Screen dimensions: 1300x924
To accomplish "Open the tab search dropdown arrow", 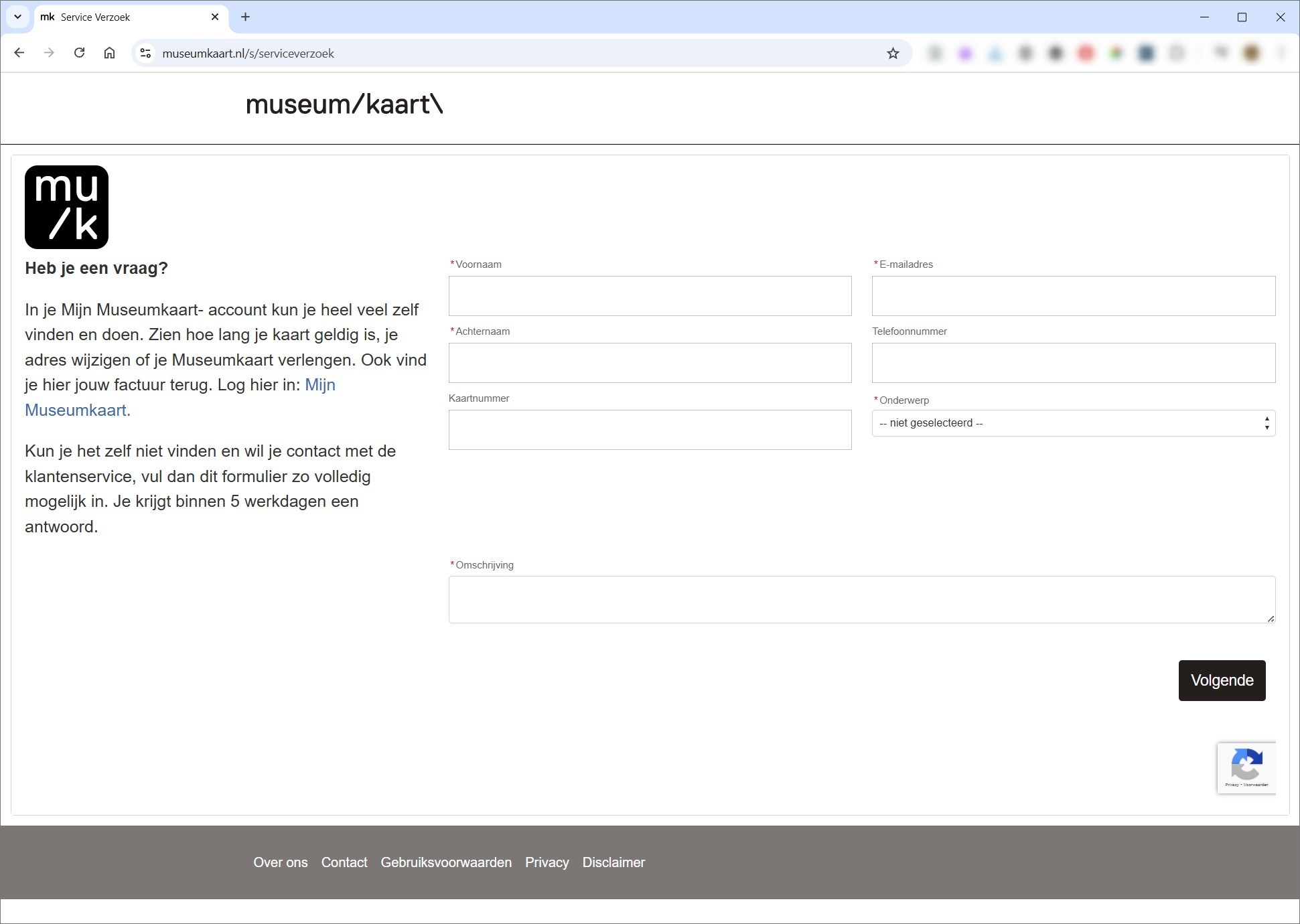I will click(x=17, y=17).
